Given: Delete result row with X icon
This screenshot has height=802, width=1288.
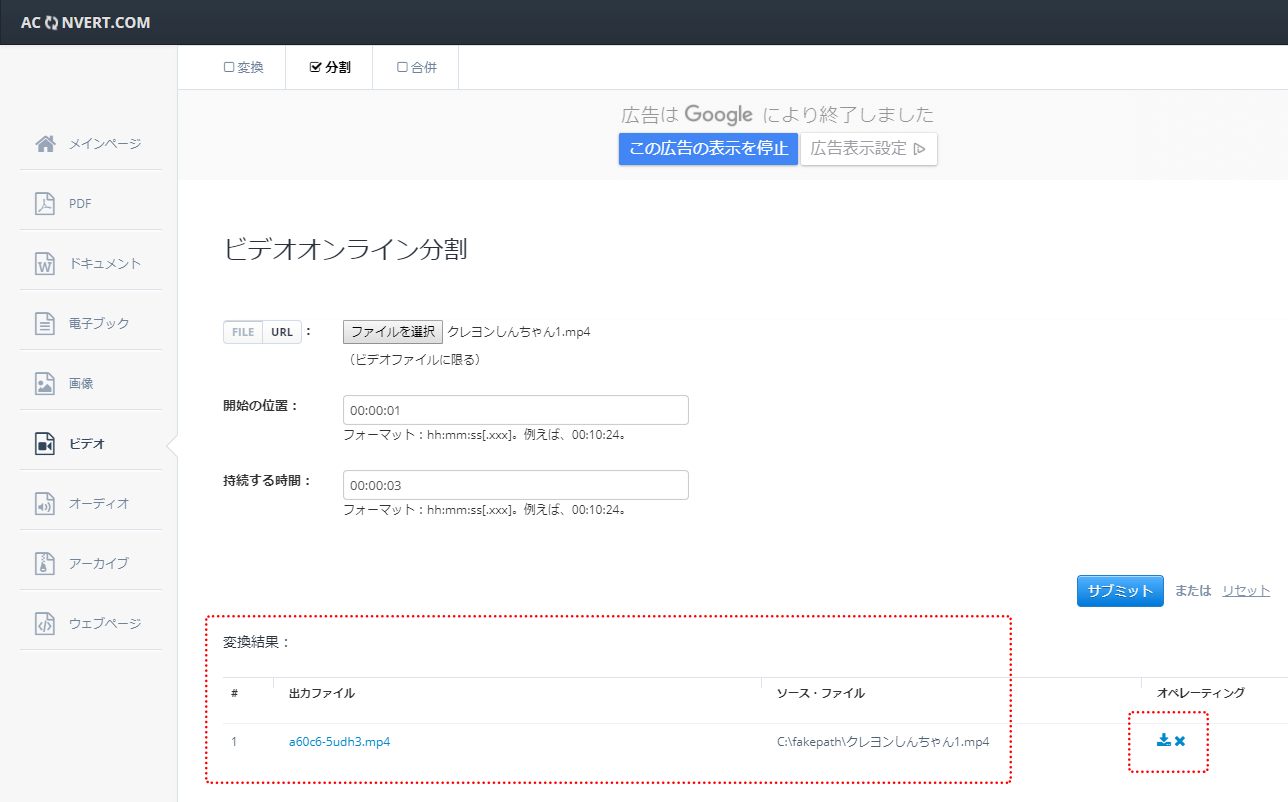Looking at the screenshot, I should point(1180,741).
